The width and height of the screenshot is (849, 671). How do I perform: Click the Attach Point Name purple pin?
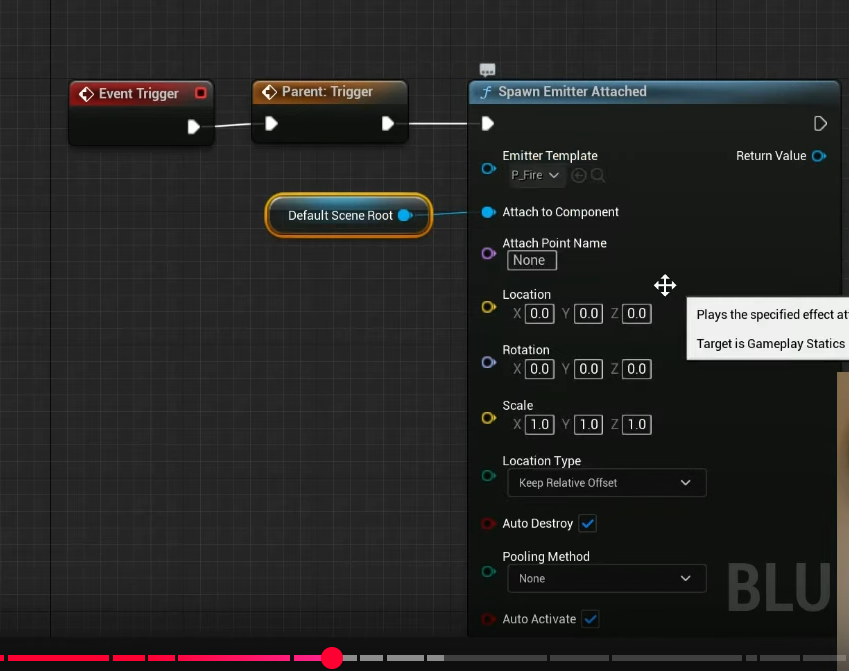coord(488,254)
